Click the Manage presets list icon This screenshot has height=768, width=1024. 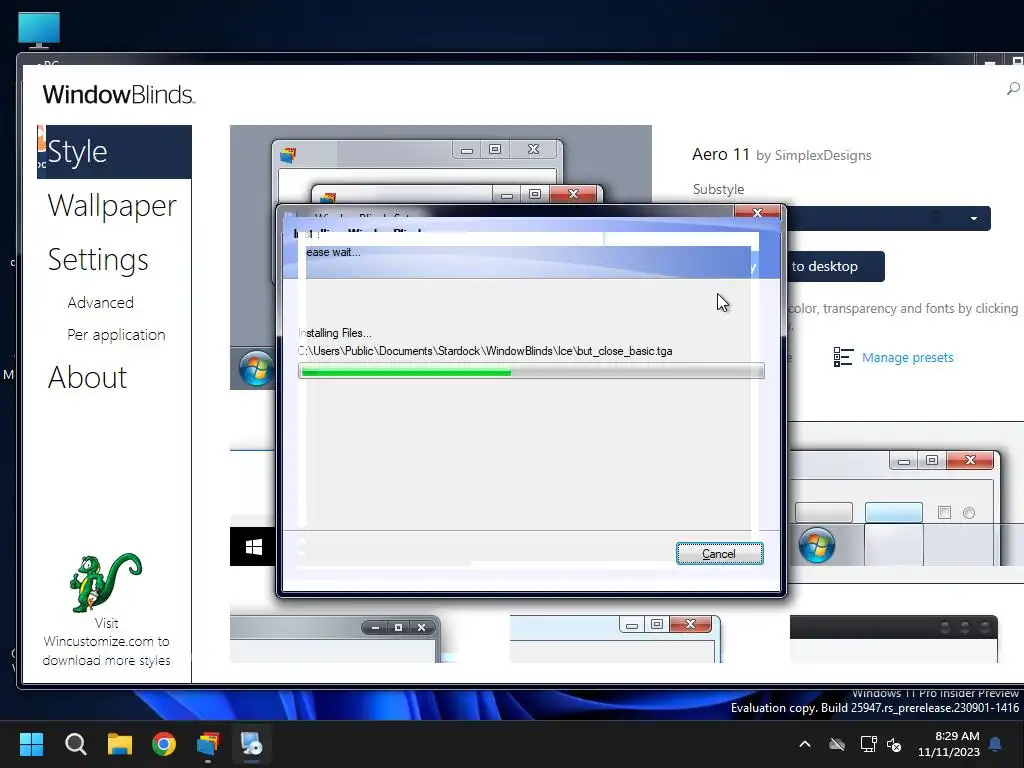tap(843, 357)
